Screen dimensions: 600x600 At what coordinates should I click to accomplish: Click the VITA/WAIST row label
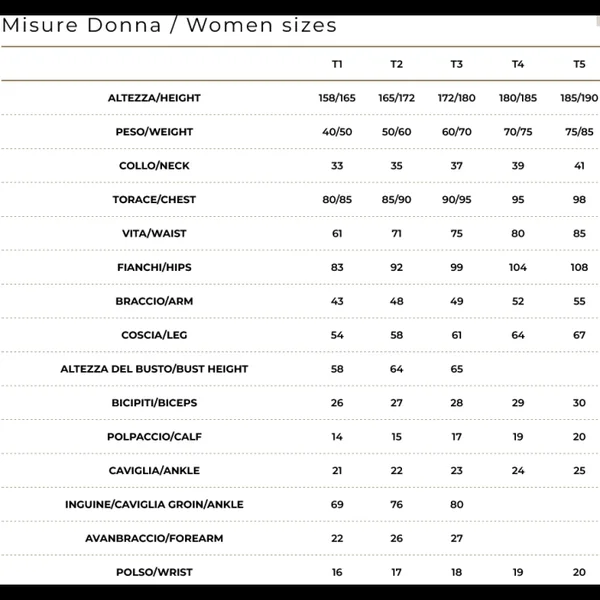[154, 234]
